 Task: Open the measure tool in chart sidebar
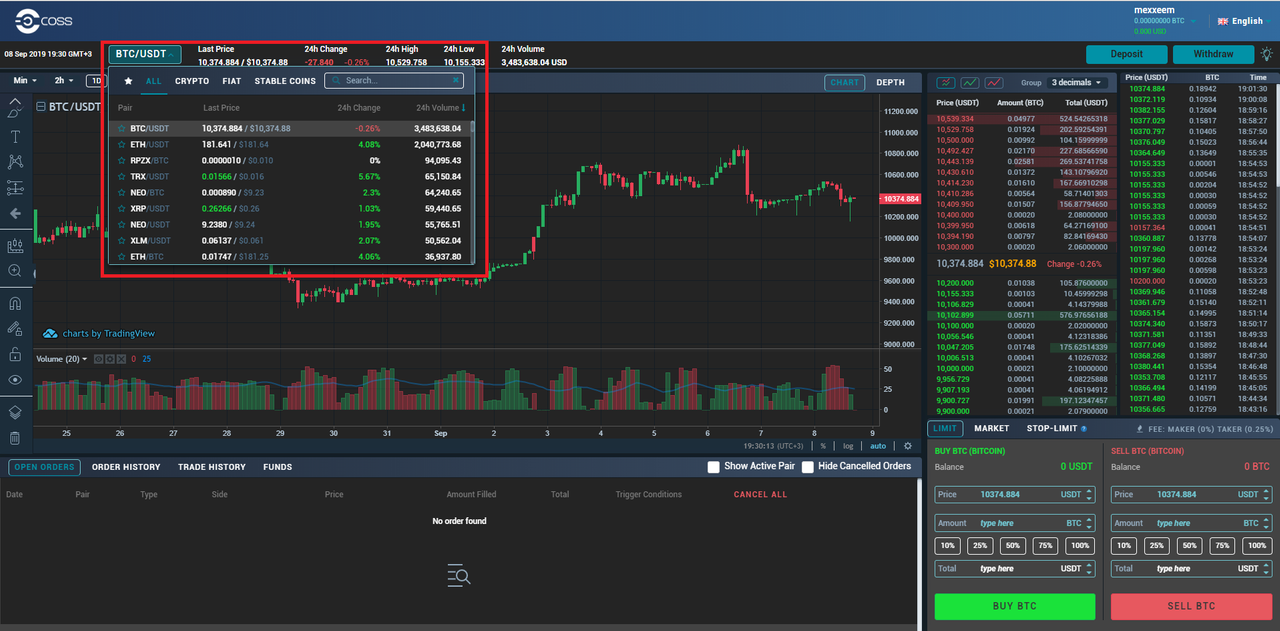tap(15, 245)
